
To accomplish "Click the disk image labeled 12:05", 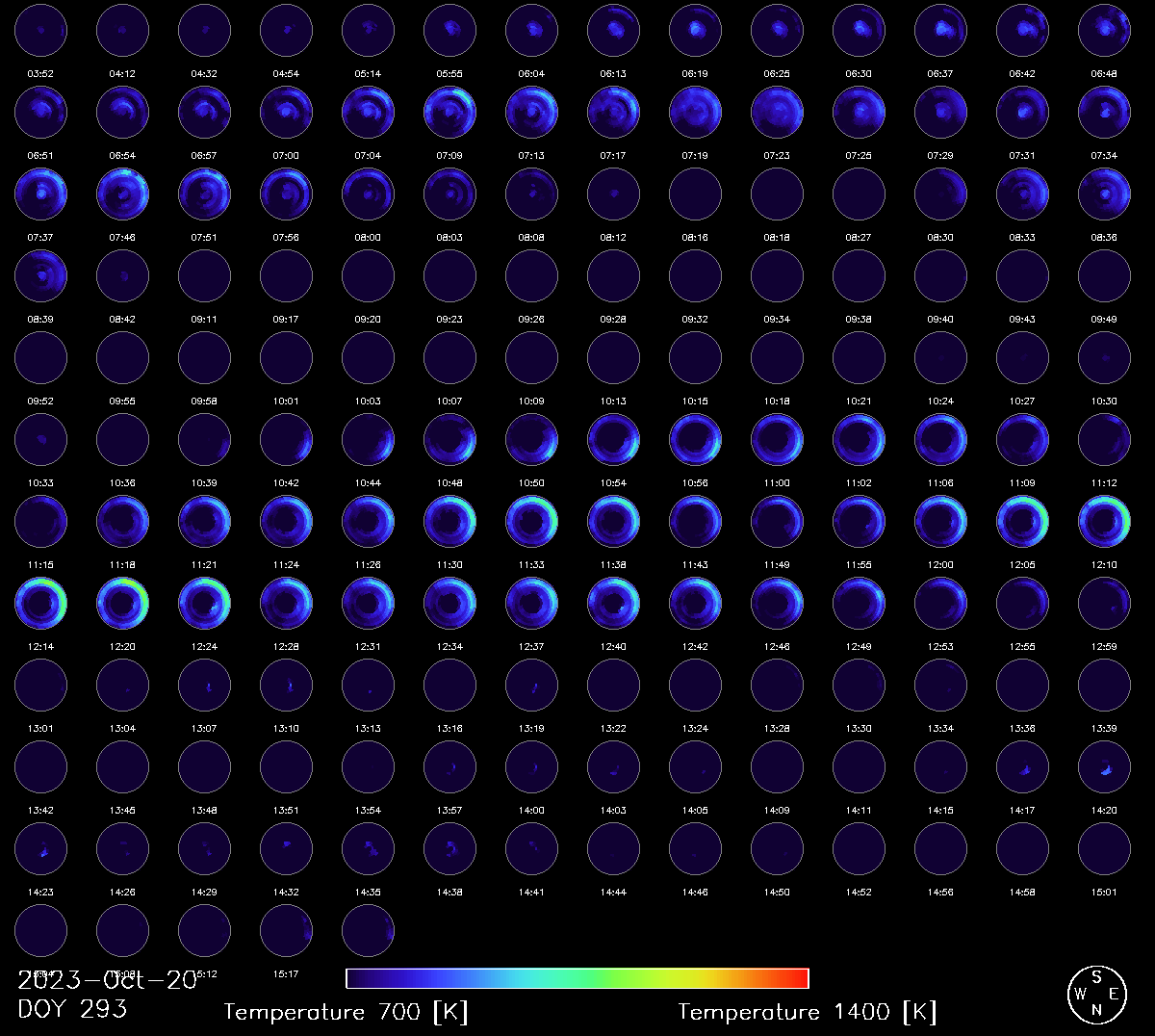I will click(x=1022, y=521).
